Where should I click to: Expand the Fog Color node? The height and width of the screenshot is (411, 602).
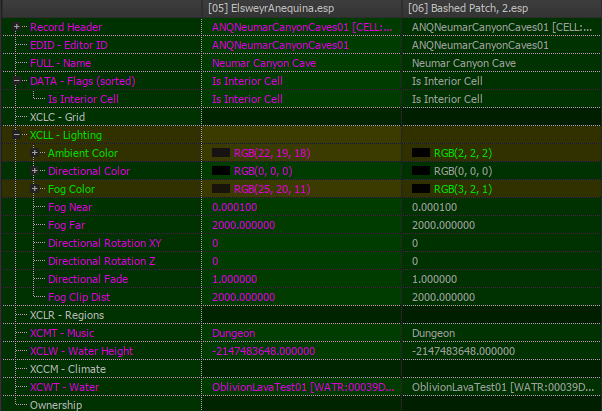pyautogui.click(x=35, y=189)
